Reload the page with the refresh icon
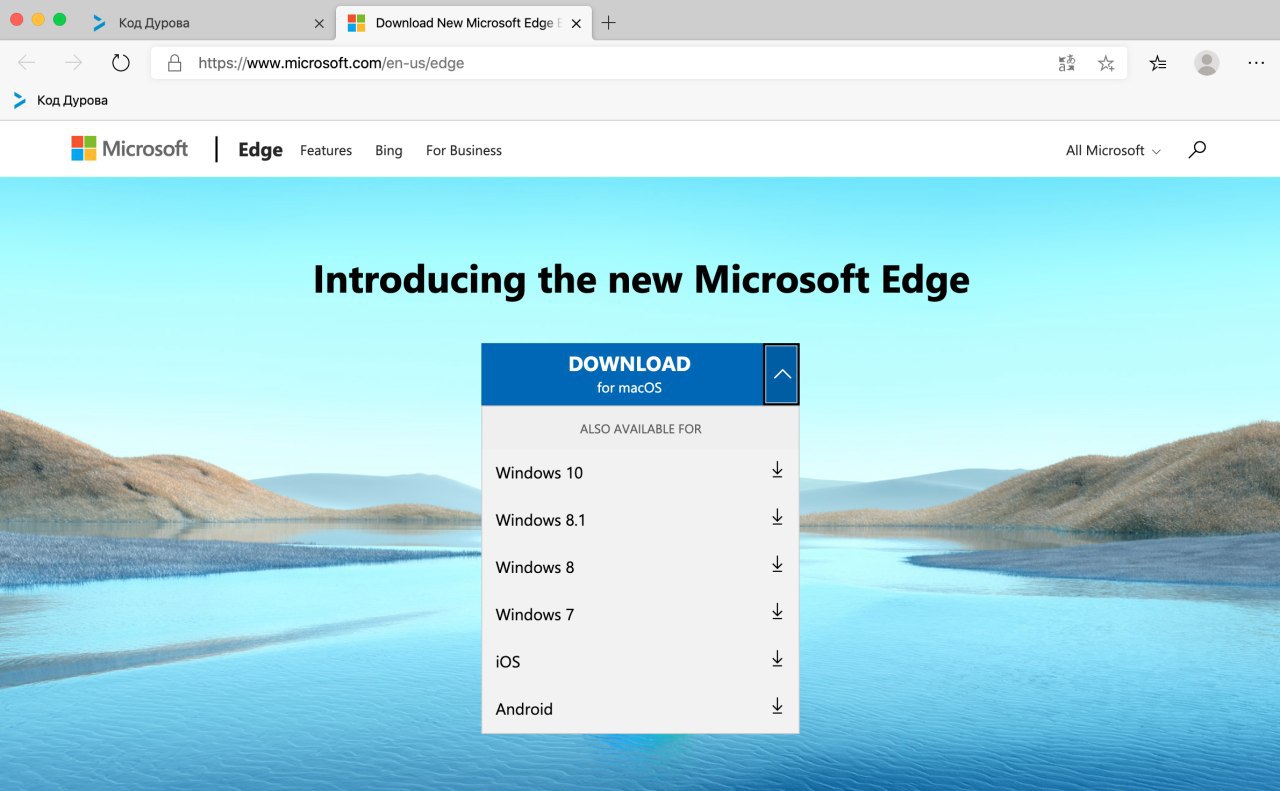 click(x=121, y=63)
